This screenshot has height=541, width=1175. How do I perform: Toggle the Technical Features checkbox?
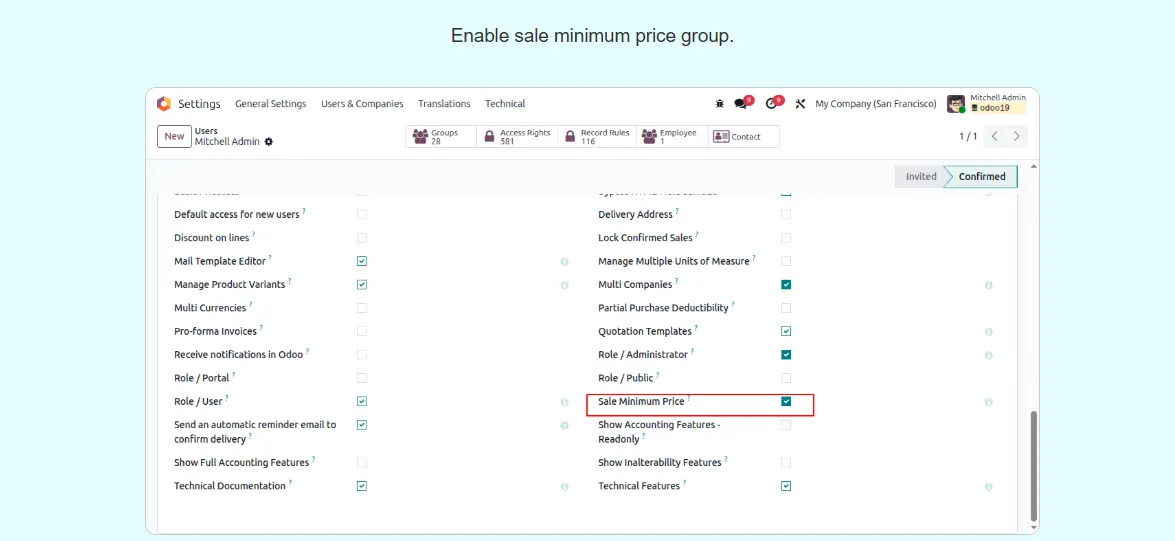pos(786,486)
